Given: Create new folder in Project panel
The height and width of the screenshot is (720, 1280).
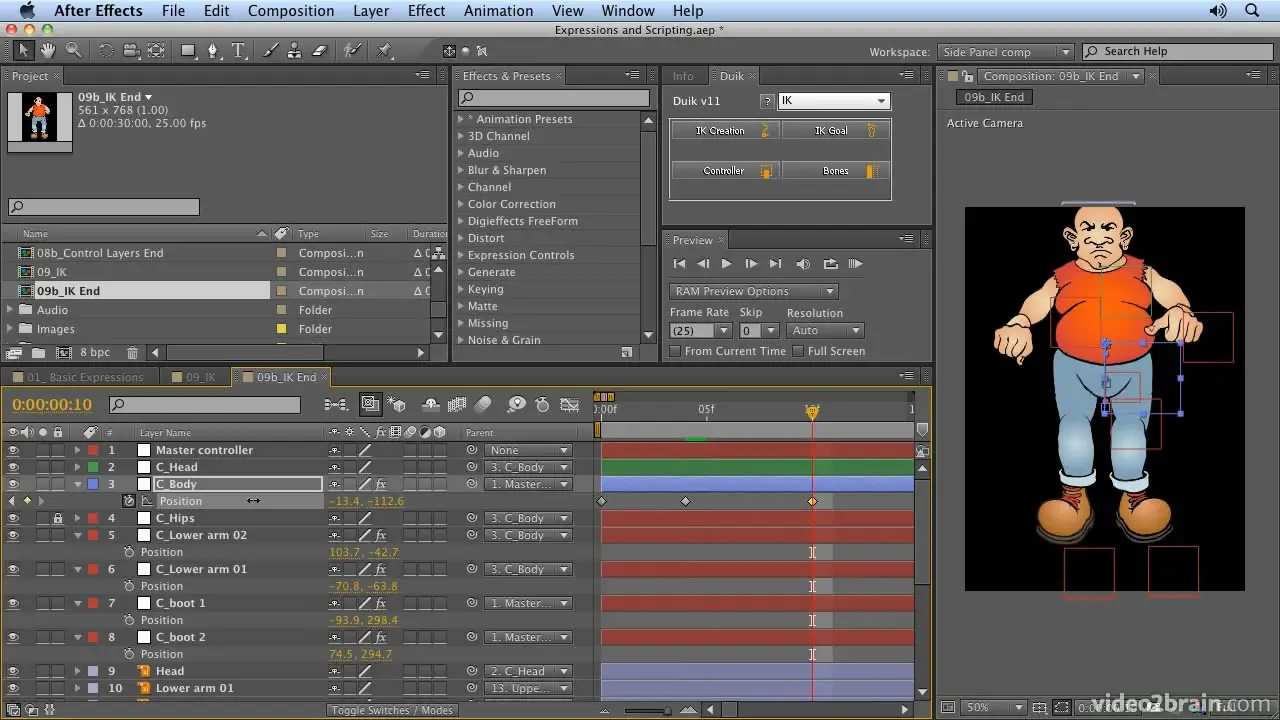Looking at the screenshot, I should pos(38,353).
